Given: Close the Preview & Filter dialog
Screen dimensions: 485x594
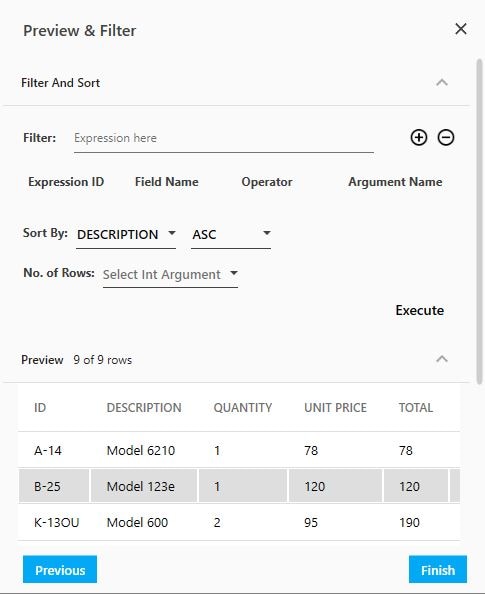Looking at the screenshot, I should pyautogui.click(x=461, y=29).
